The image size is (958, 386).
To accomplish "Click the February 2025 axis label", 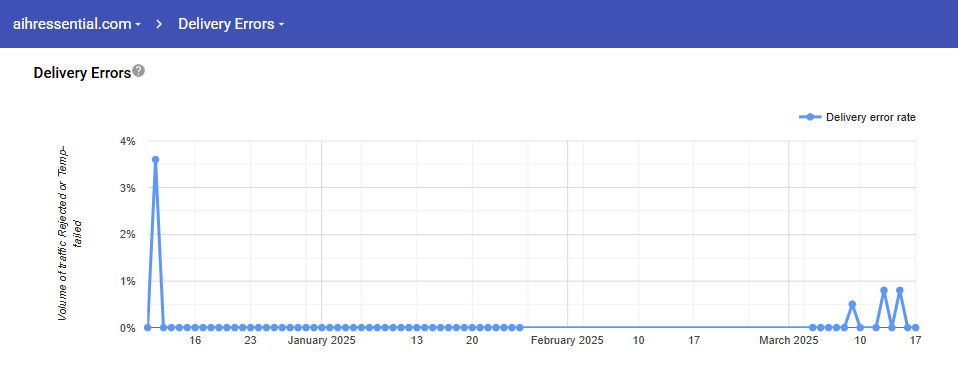I will coord(567,341).
